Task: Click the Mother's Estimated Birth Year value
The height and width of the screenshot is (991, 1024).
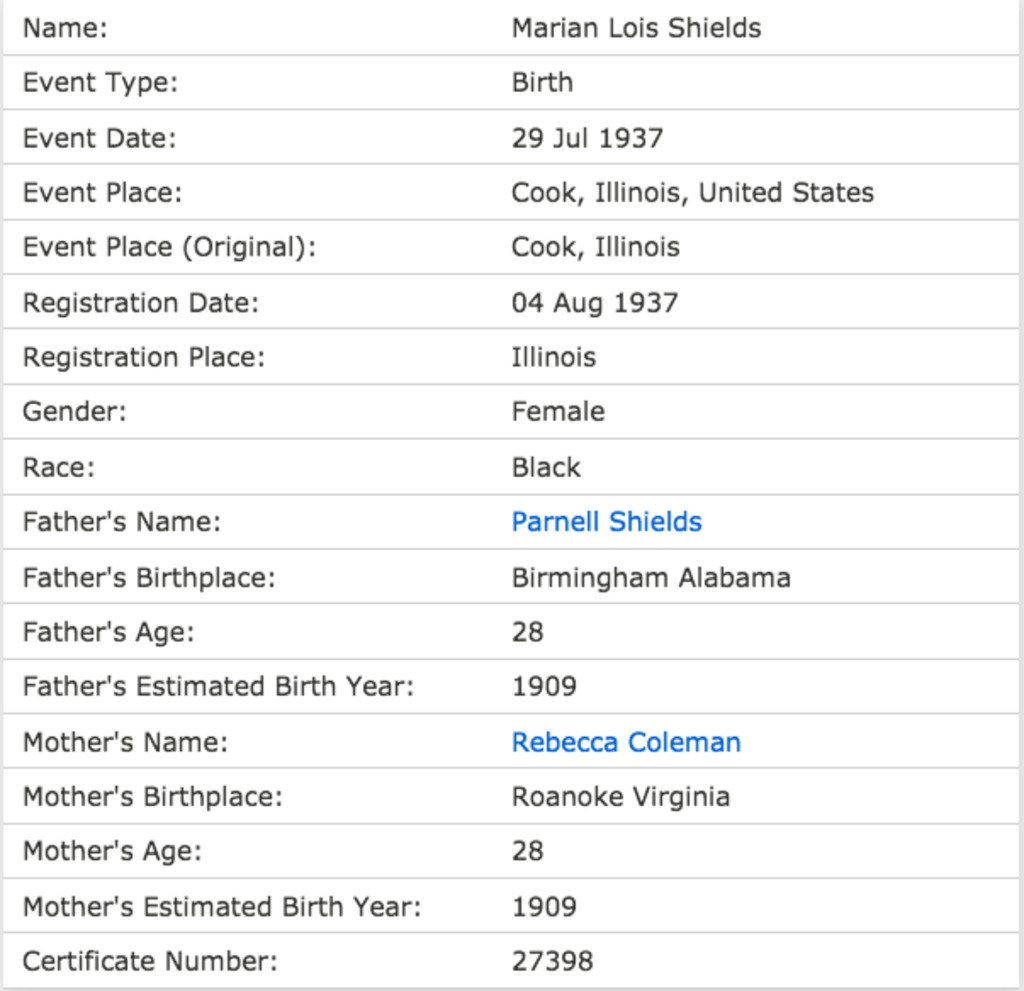Action: pyautogui.click(x=544, y=907)
